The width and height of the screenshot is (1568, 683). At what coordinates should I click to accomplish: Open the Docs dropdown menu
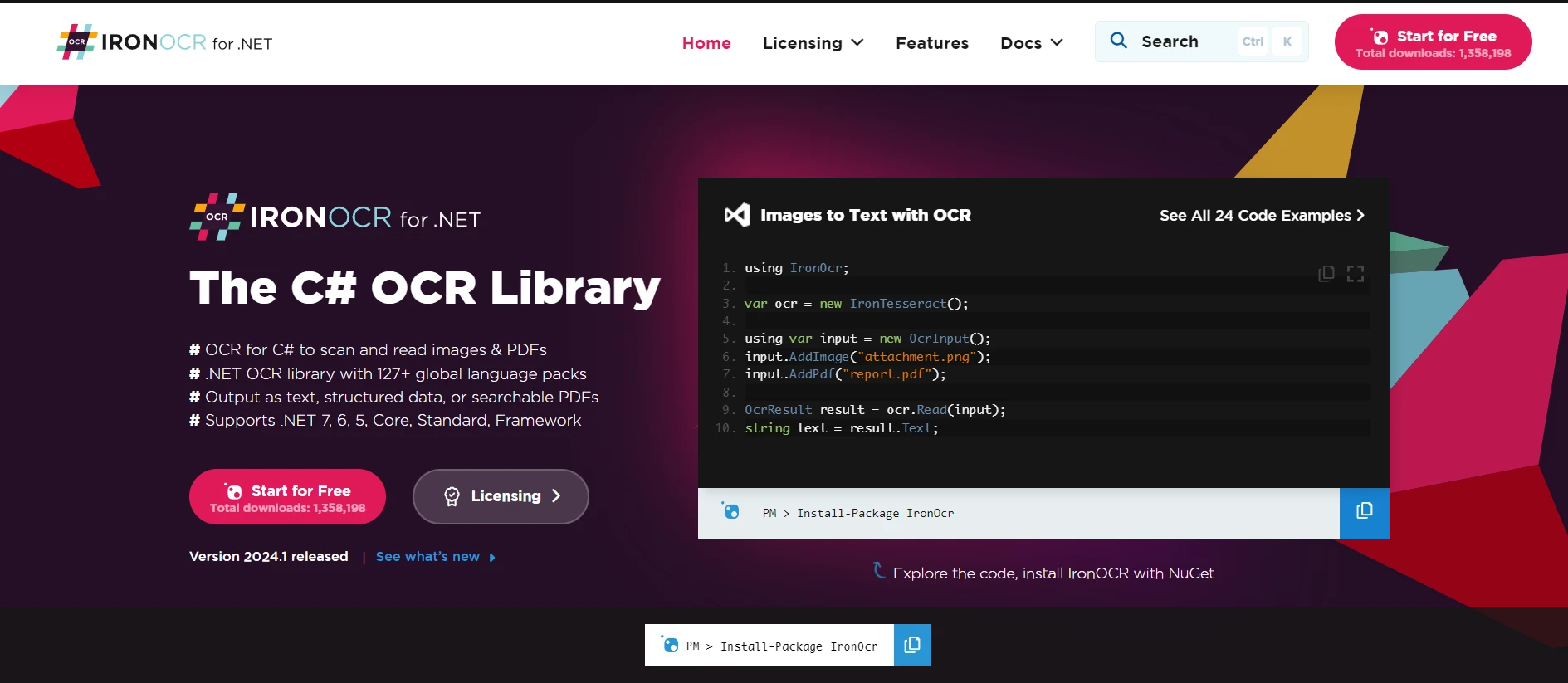pyautogui.click(x=1031, y=43)
